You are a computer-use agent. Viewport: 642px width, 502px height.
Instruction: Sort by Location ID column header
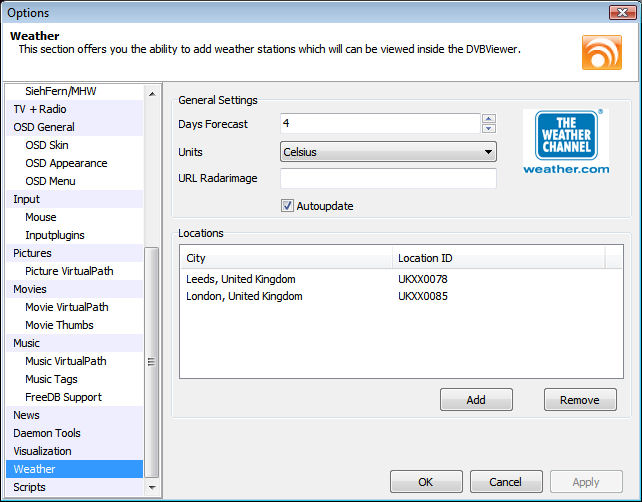[497, 258]
